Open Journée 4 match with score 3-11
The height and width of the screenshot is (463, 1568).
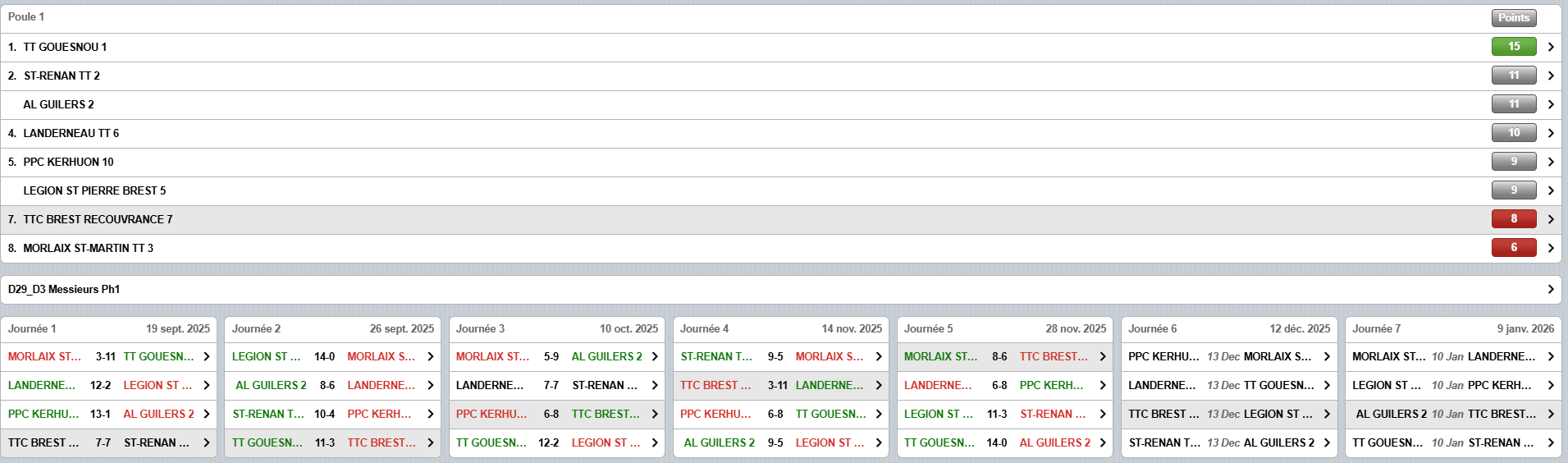[779, 385]
